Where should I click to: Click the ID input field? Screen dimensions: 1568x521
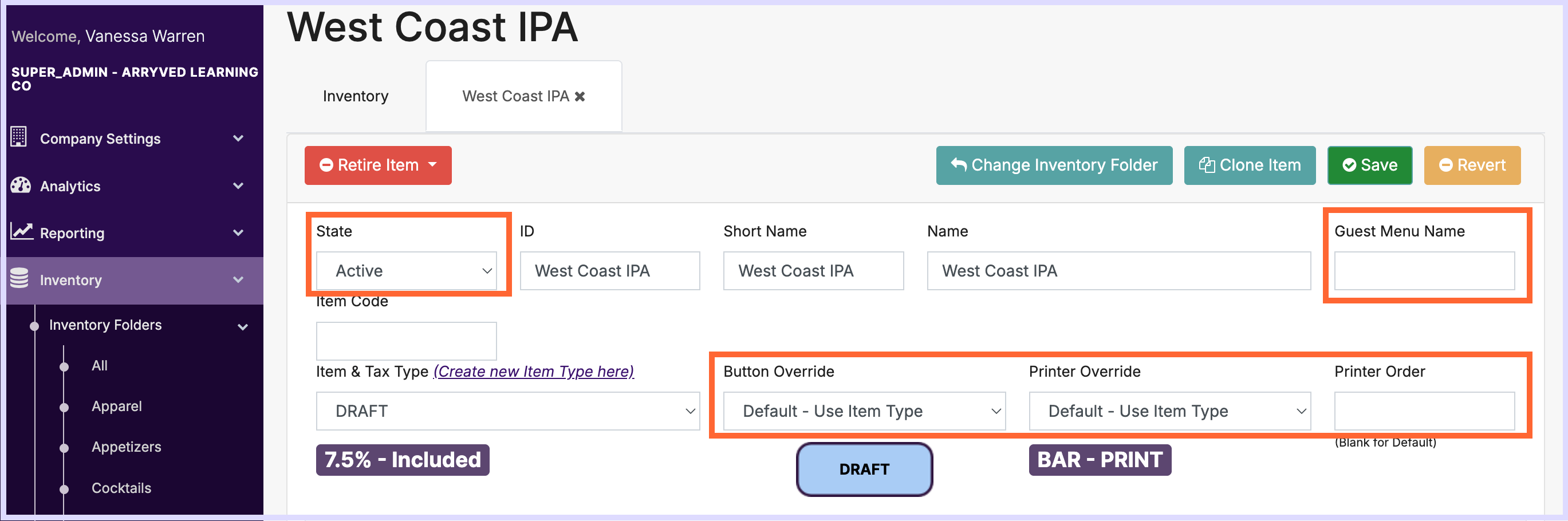(x=610, y=271)
